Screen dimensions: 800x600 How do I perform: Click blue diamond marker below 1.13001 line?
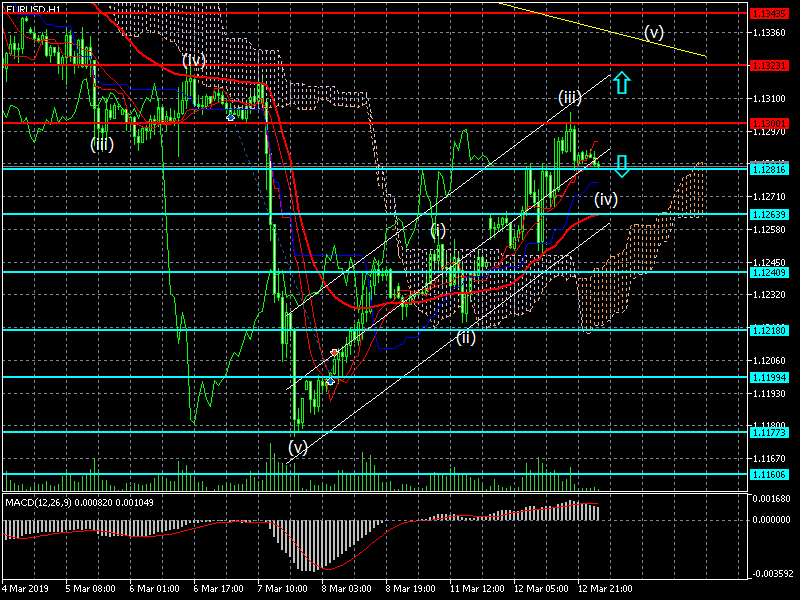point(231,117)
